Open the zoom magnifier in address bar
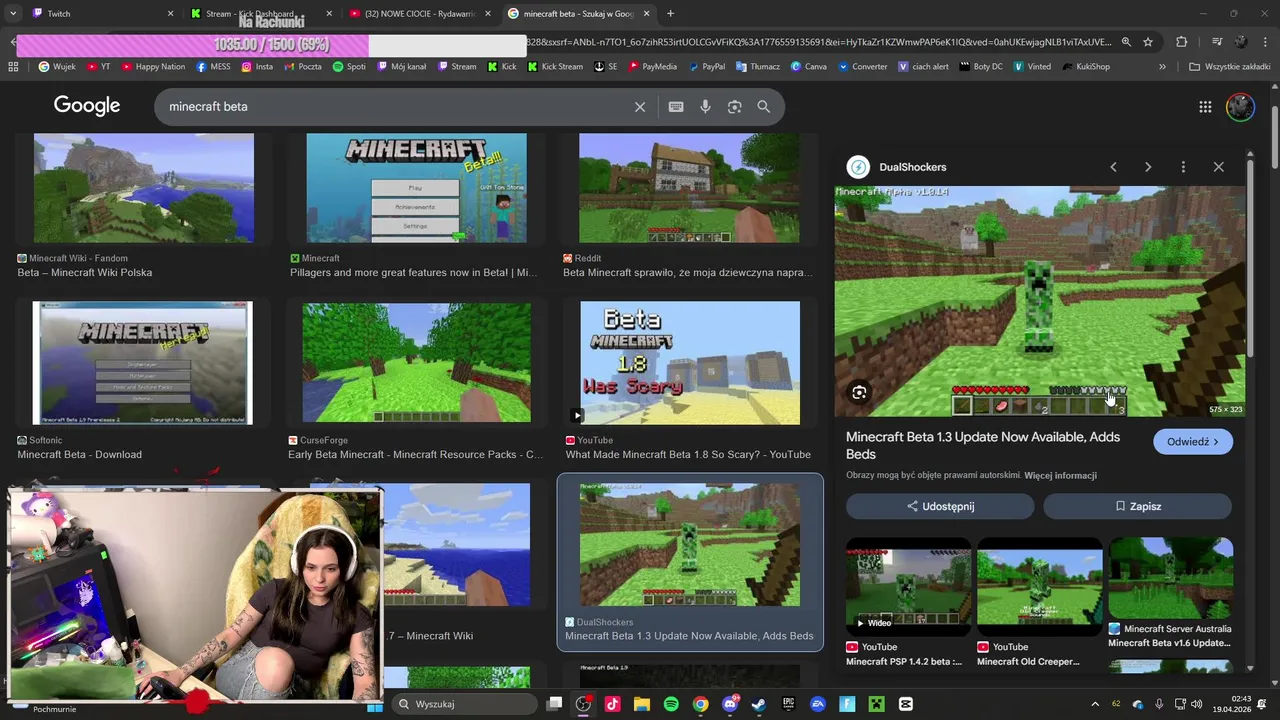 point(1126,42)
